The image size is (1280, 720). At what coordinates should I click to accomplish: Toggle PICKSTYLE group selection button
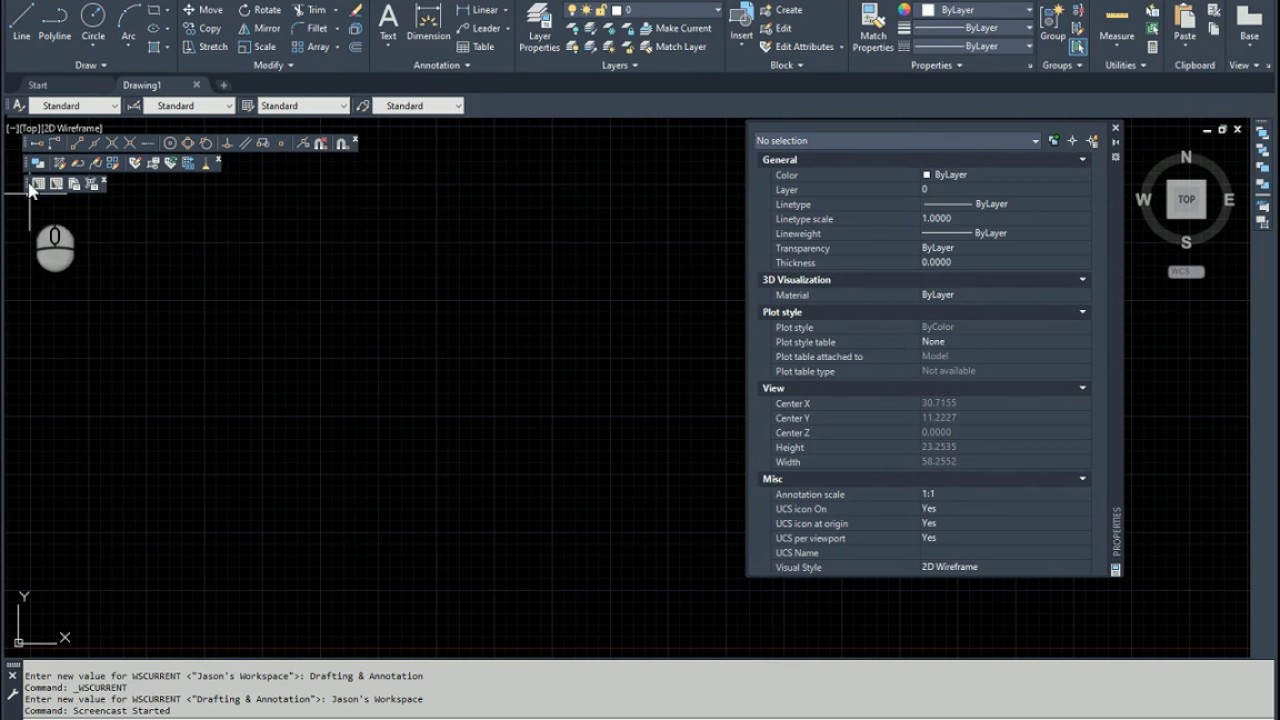pyautogui.click(x=1077, y=46)
